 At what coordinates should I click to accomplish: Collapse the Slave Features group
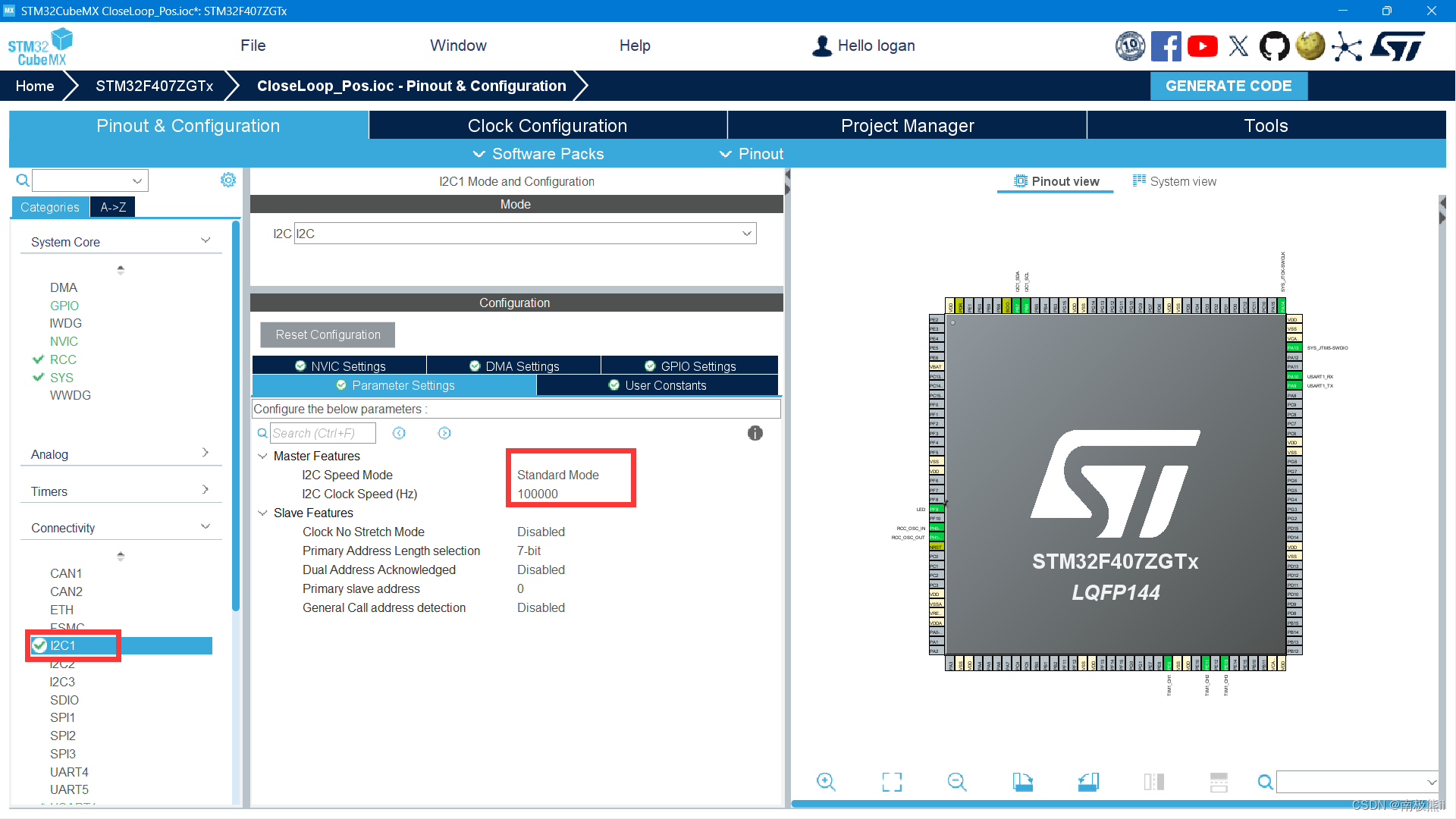pyautogui.click(x=262, y=513)
